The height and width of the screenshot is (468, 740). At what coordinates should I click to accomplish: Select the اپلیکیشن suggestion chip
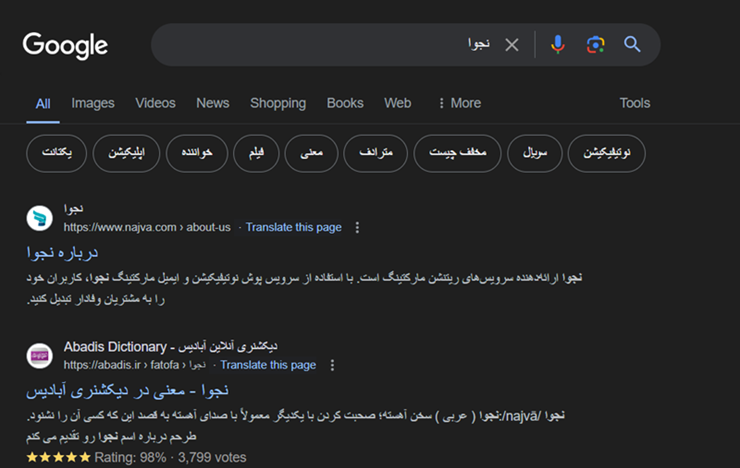coord(126,153)
